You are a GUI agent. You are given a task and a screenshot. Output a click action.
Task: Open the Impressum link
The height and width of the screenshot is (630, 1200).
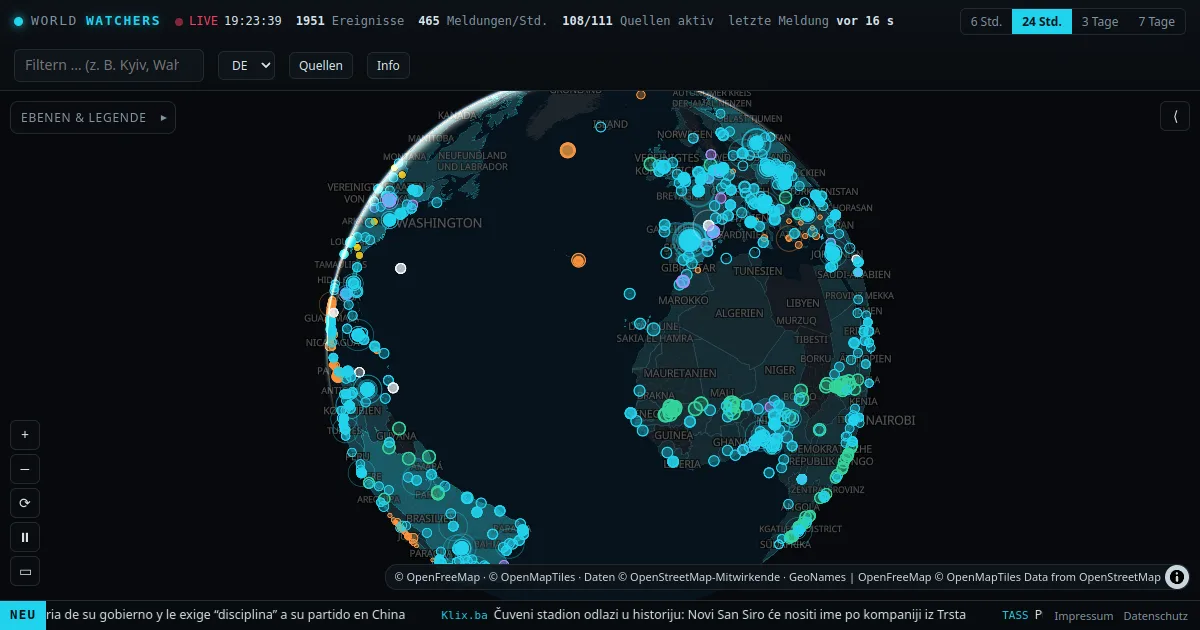1083,616
